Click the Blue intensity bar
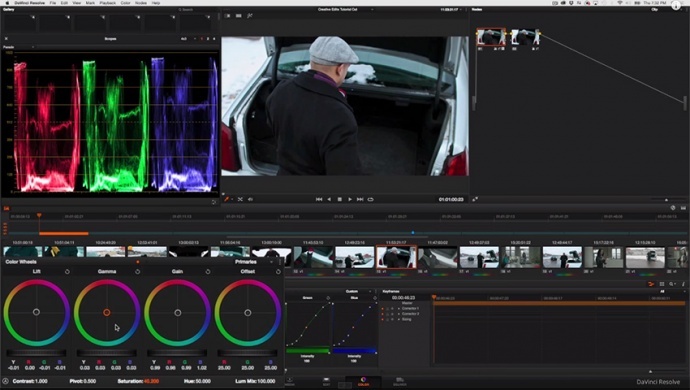This screenshot has height=390, width=690. pos(355,351)
